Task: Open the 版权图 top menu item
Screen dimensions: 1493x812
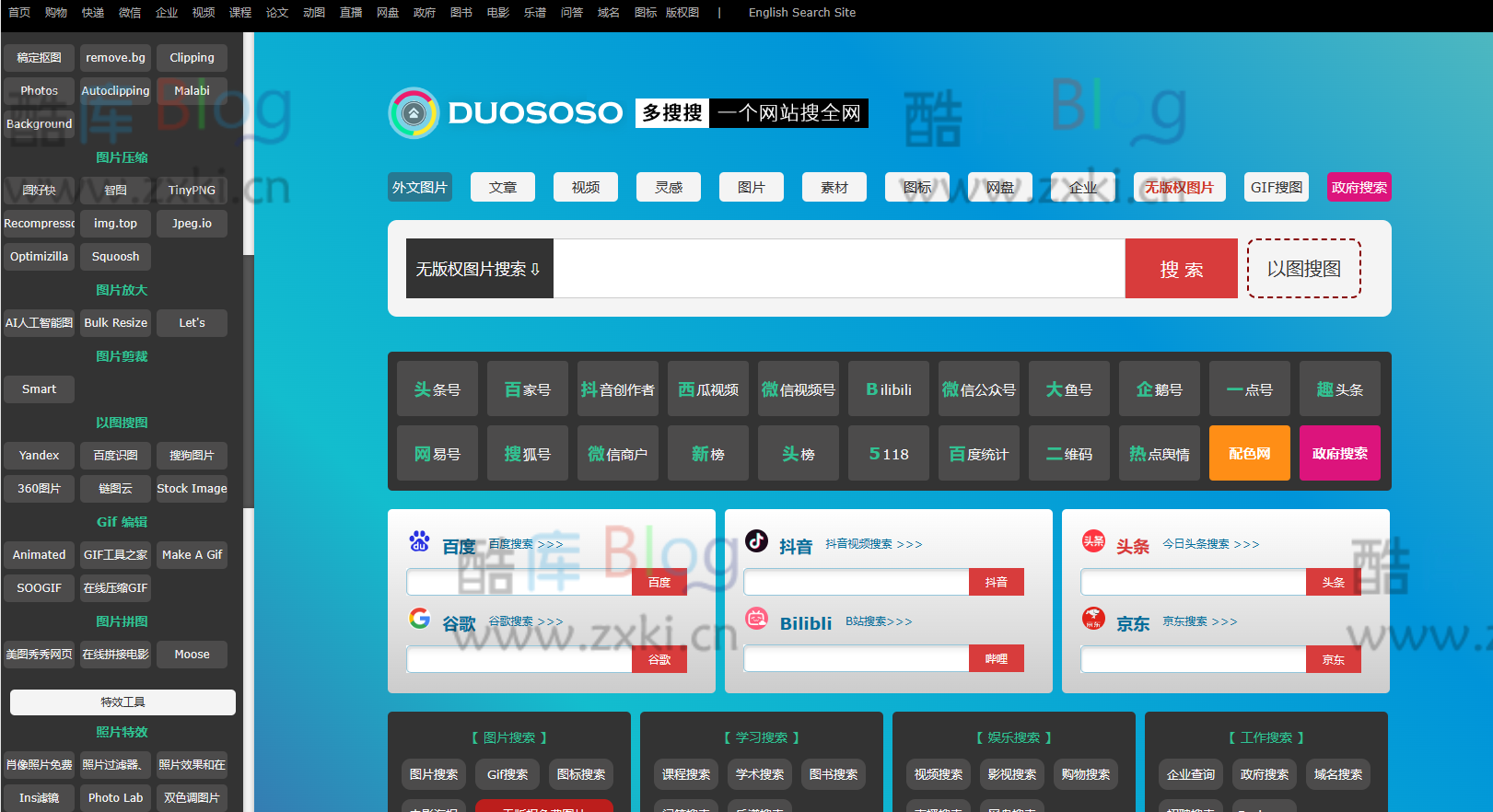Action: point(682,12)
